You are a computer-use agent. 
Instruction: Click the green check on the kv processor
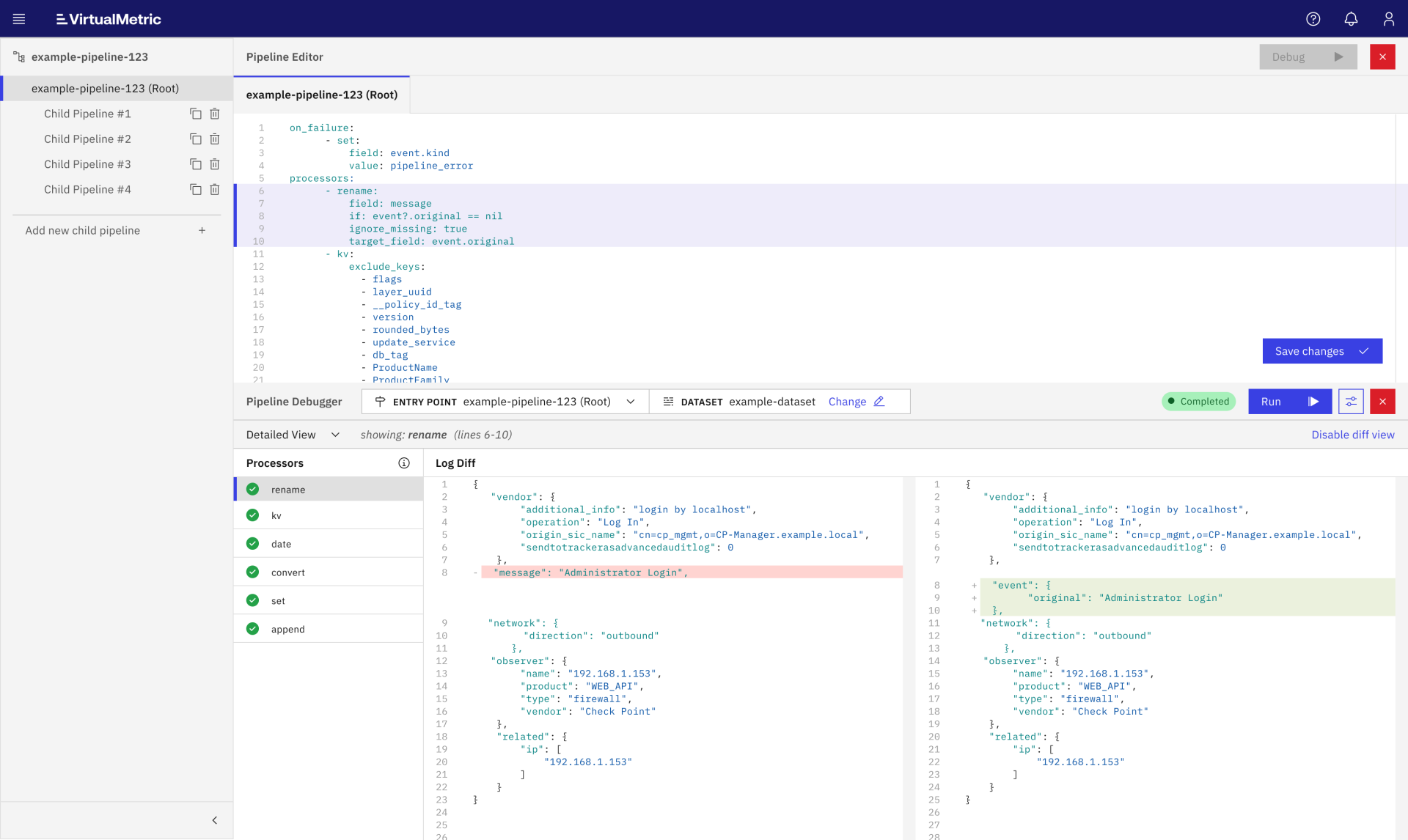pyautogui.click(x=253, y=515)
